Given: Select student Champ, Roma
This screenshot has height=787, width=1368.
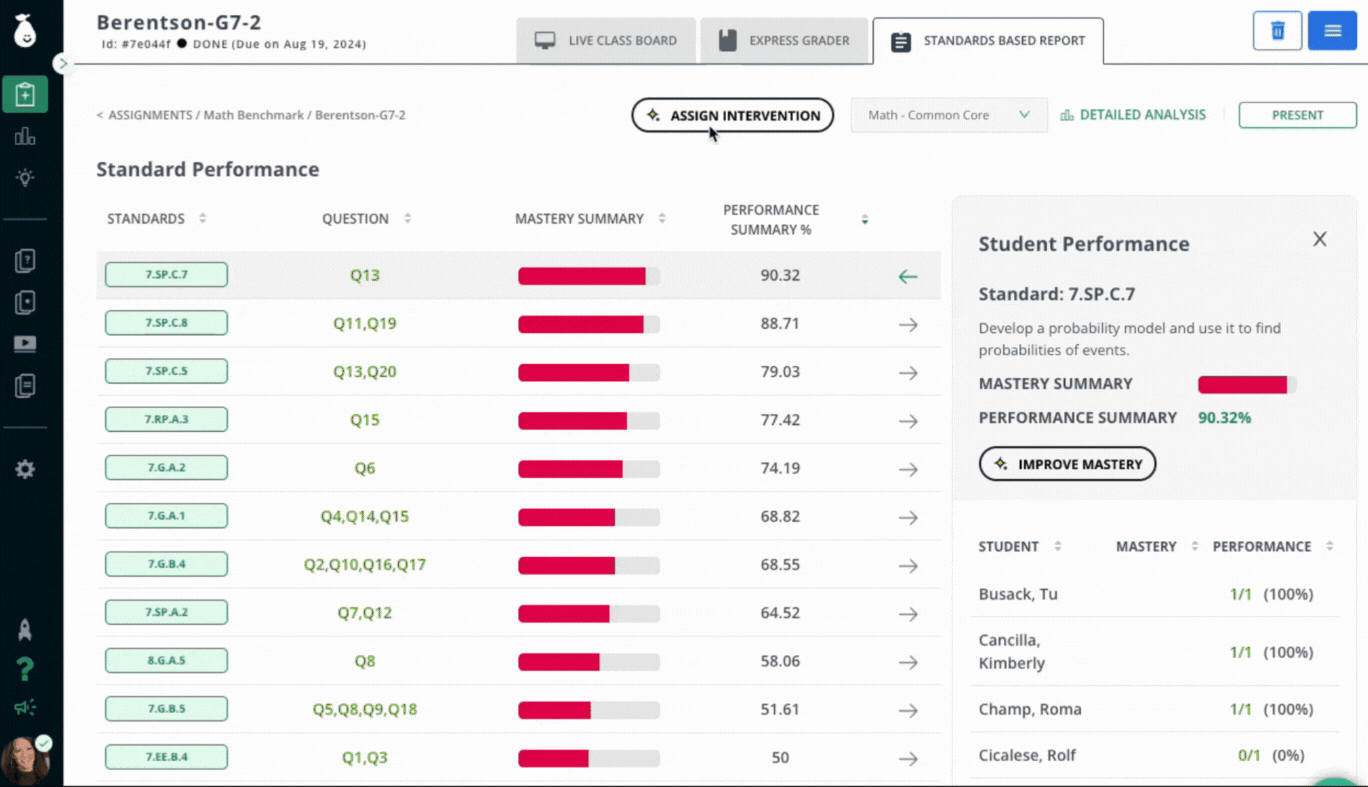Looking at the screenshot, I should 1030,709.
